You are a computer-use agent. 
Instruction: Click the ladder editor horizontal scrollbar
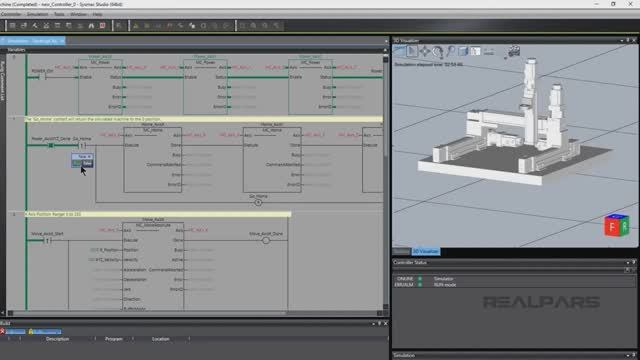[195, 313]
